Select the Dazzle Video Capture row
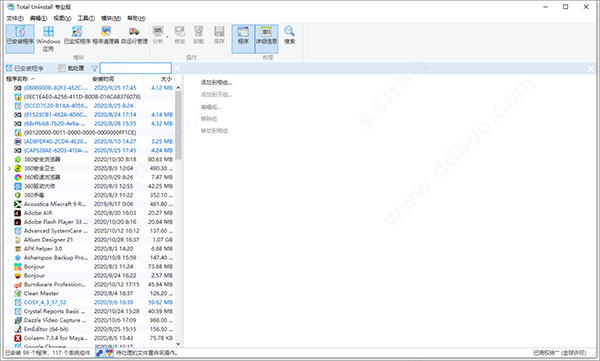 tap(90, 320)
